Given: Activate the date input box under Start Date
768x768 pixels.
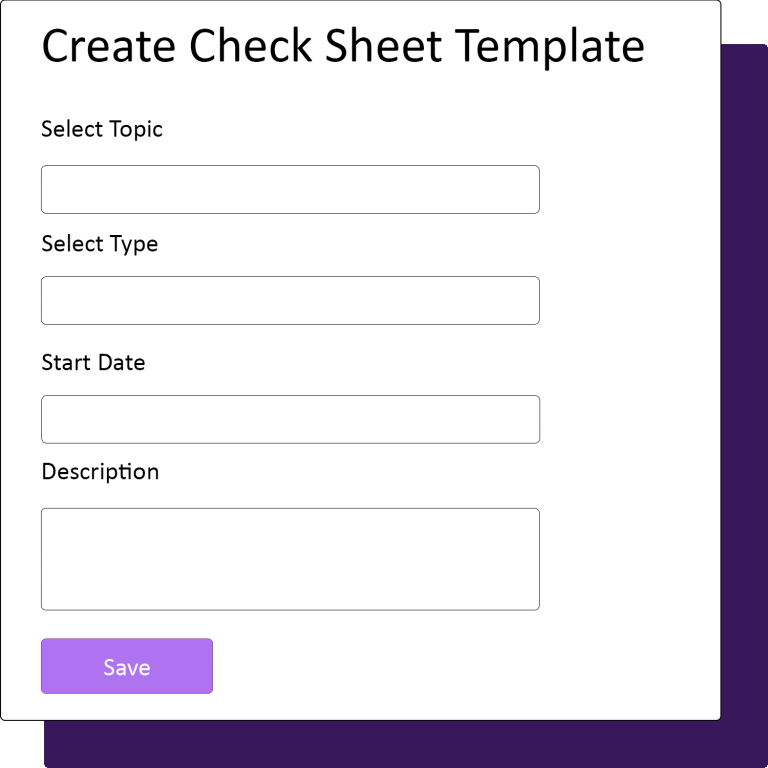Looking at the screenshot, I should coord(290,419).
